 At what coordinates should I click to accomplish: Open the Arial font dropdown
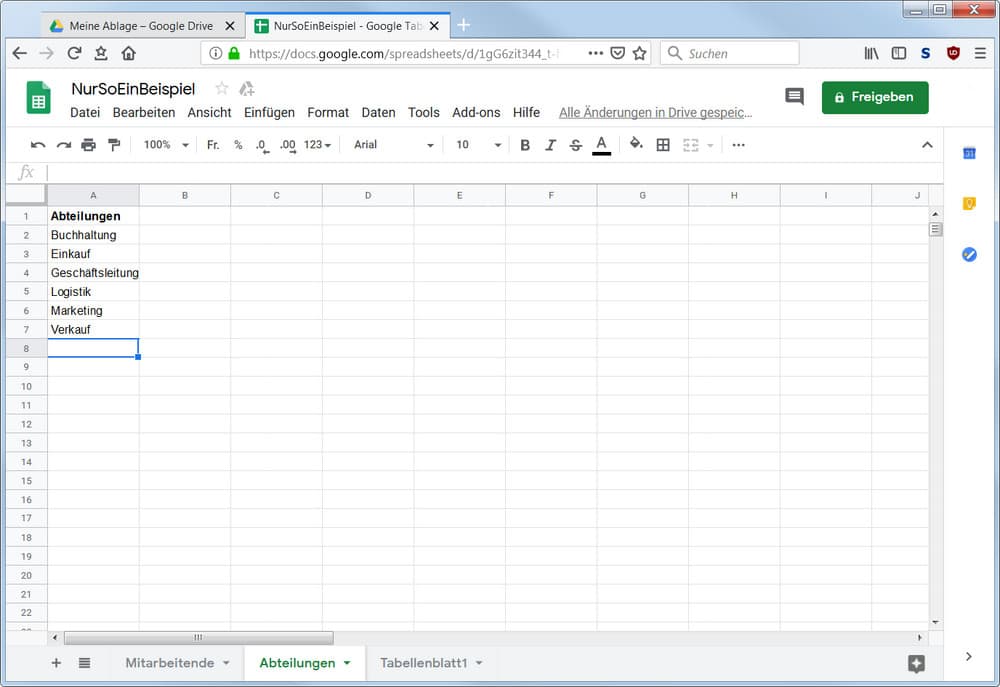(394, 145)
